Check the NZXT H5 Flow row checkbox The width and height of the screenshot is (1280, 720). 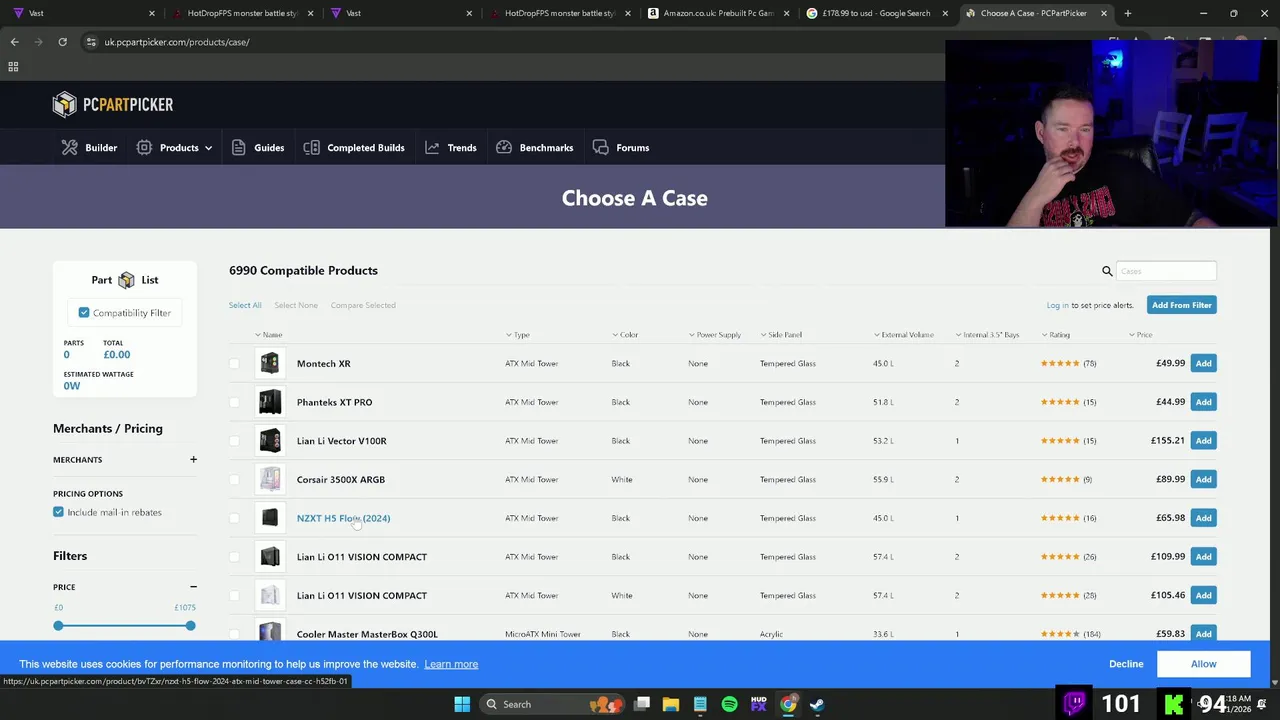(x=234, y=518)
